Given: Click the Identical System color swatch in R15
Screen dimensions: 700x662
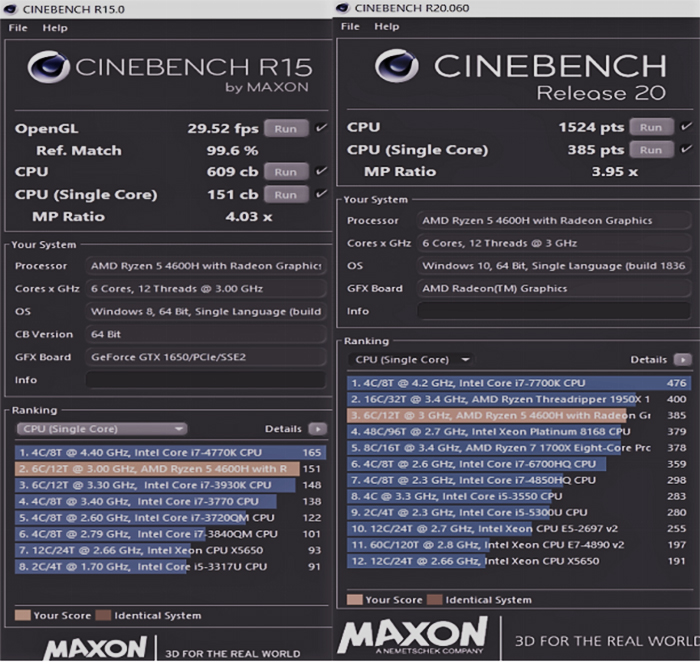Looking at the screenshot, I should [x=104, y=615].
